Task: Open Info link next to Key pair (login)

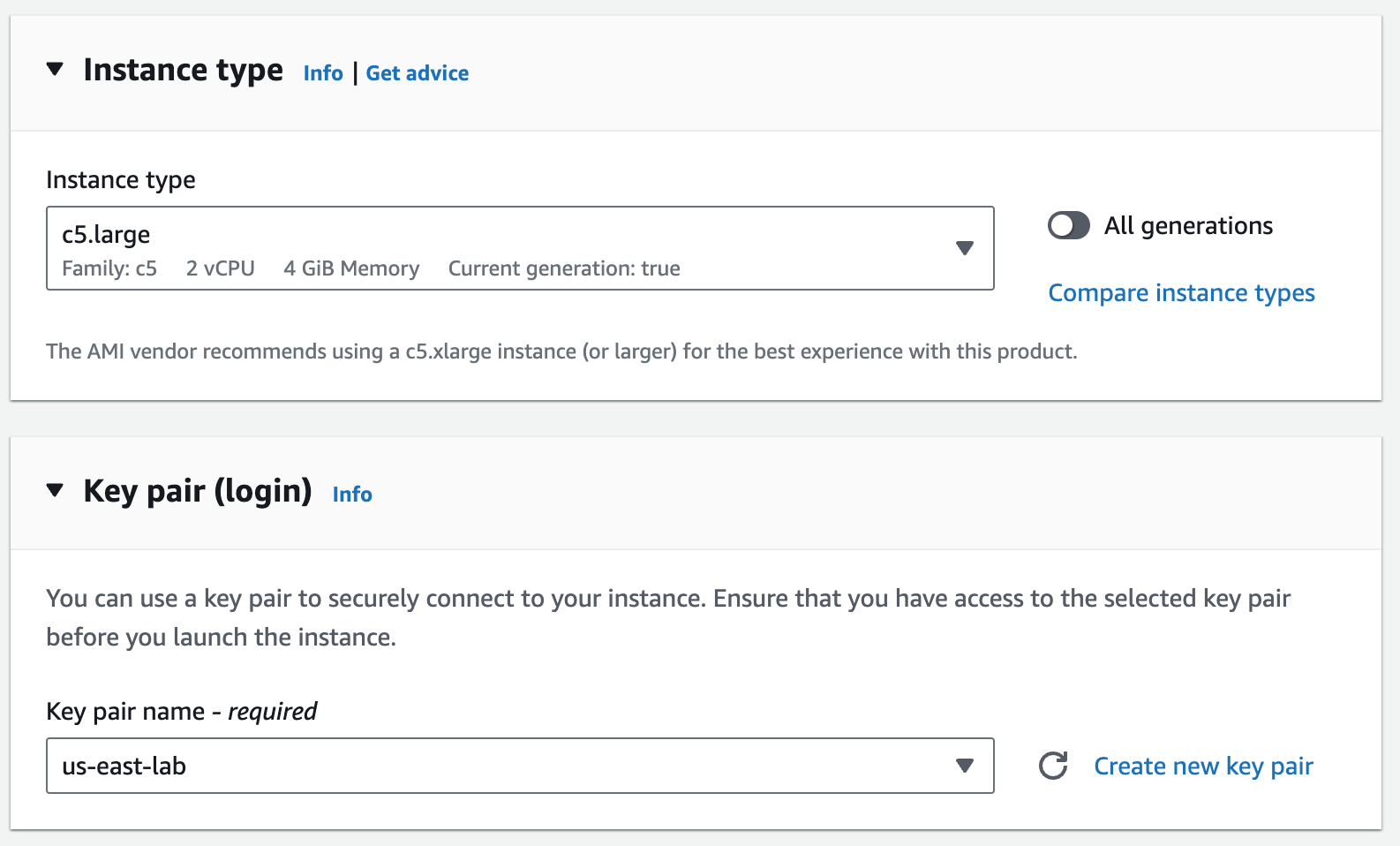Action: 352,495
